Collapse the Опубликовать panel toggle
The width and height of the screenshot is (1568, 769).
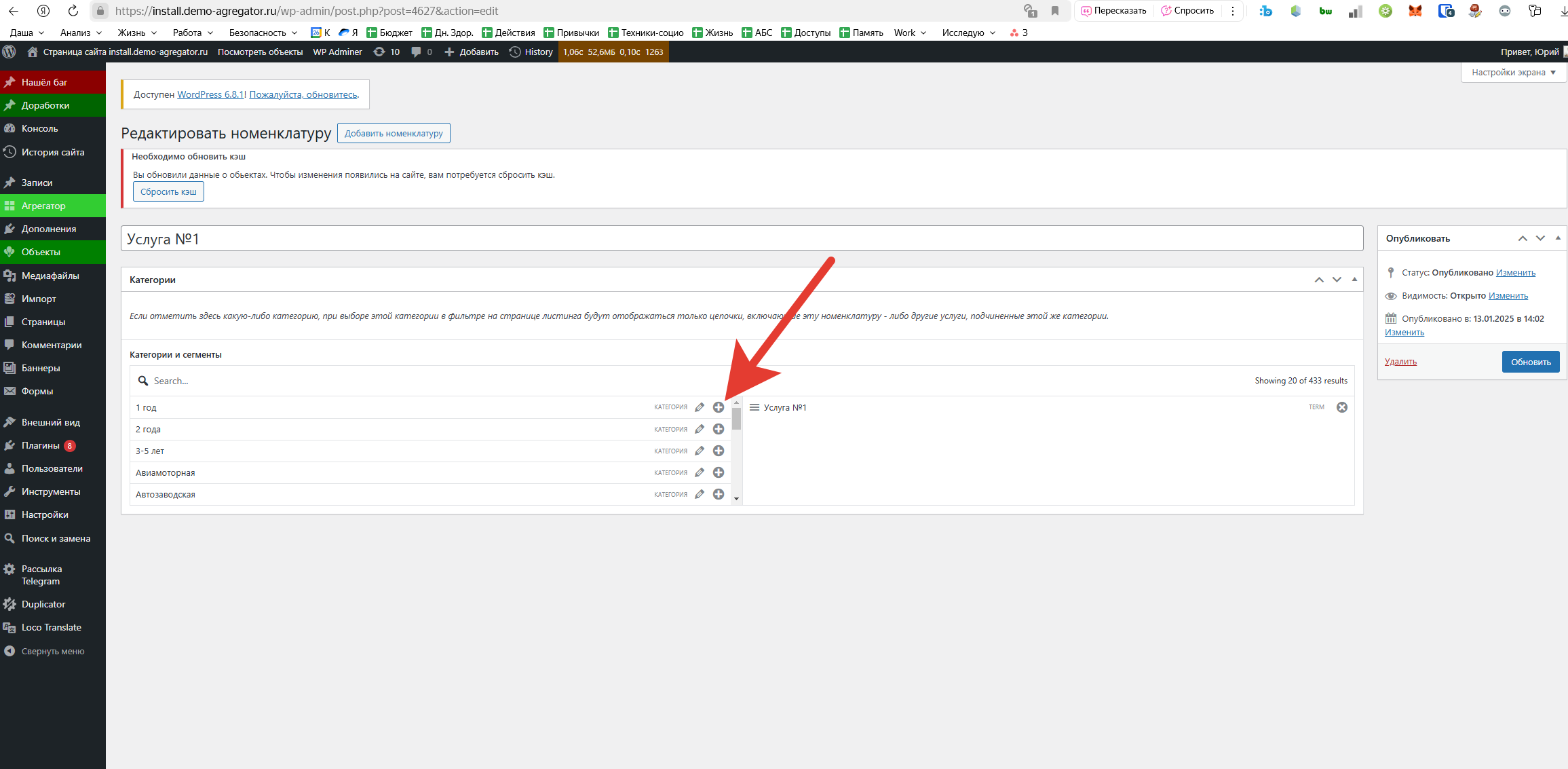click(x=1558, y=238)
